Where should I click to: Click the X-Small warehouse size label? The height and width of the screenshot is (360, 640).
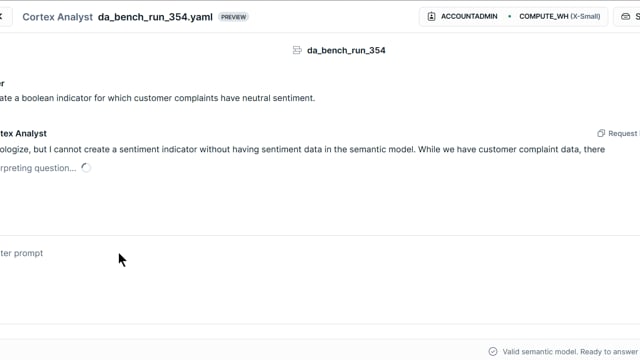(x=585, y=16)
